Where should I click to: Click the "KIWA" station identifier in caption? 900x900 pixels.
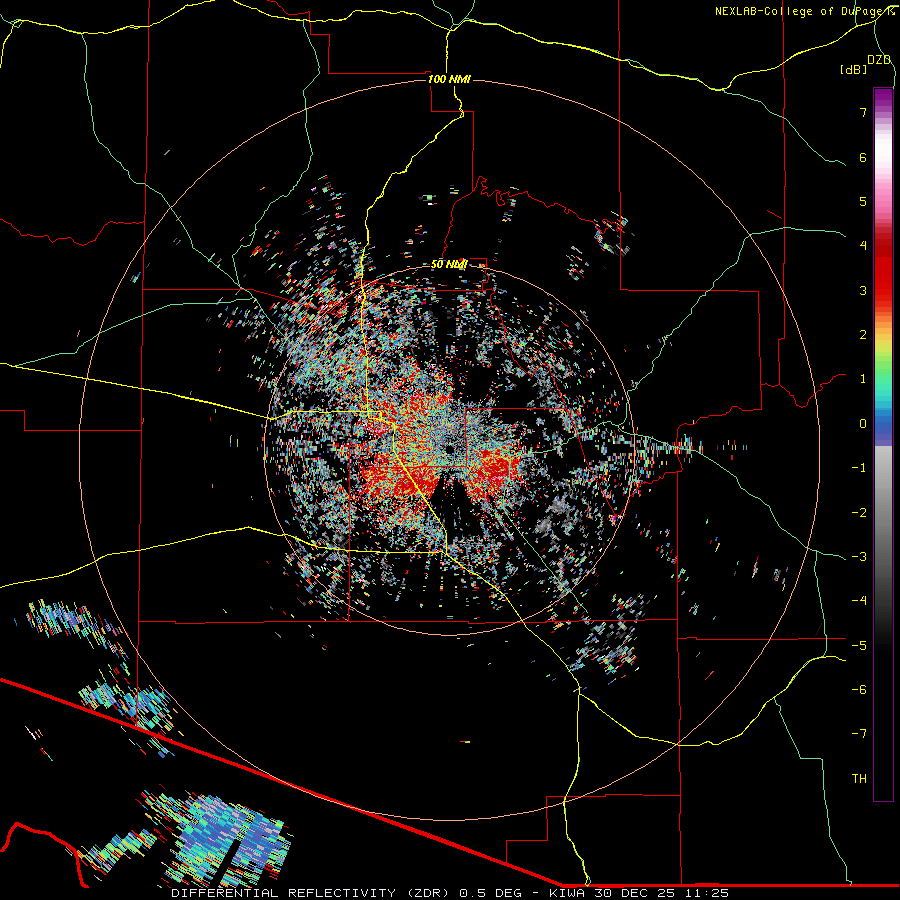click(566, 893)
